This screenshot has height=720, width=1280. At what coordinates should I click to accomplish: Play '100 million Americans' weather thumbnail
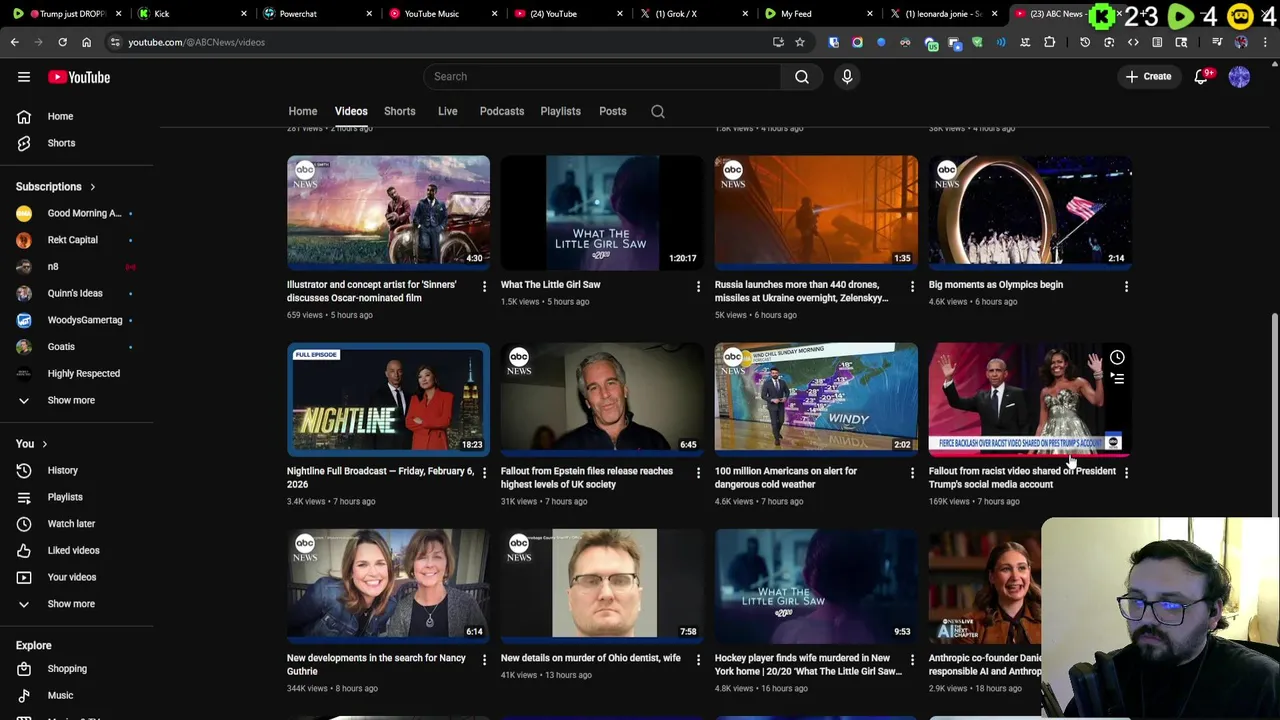pyautogui.click(x=816, y=399)
